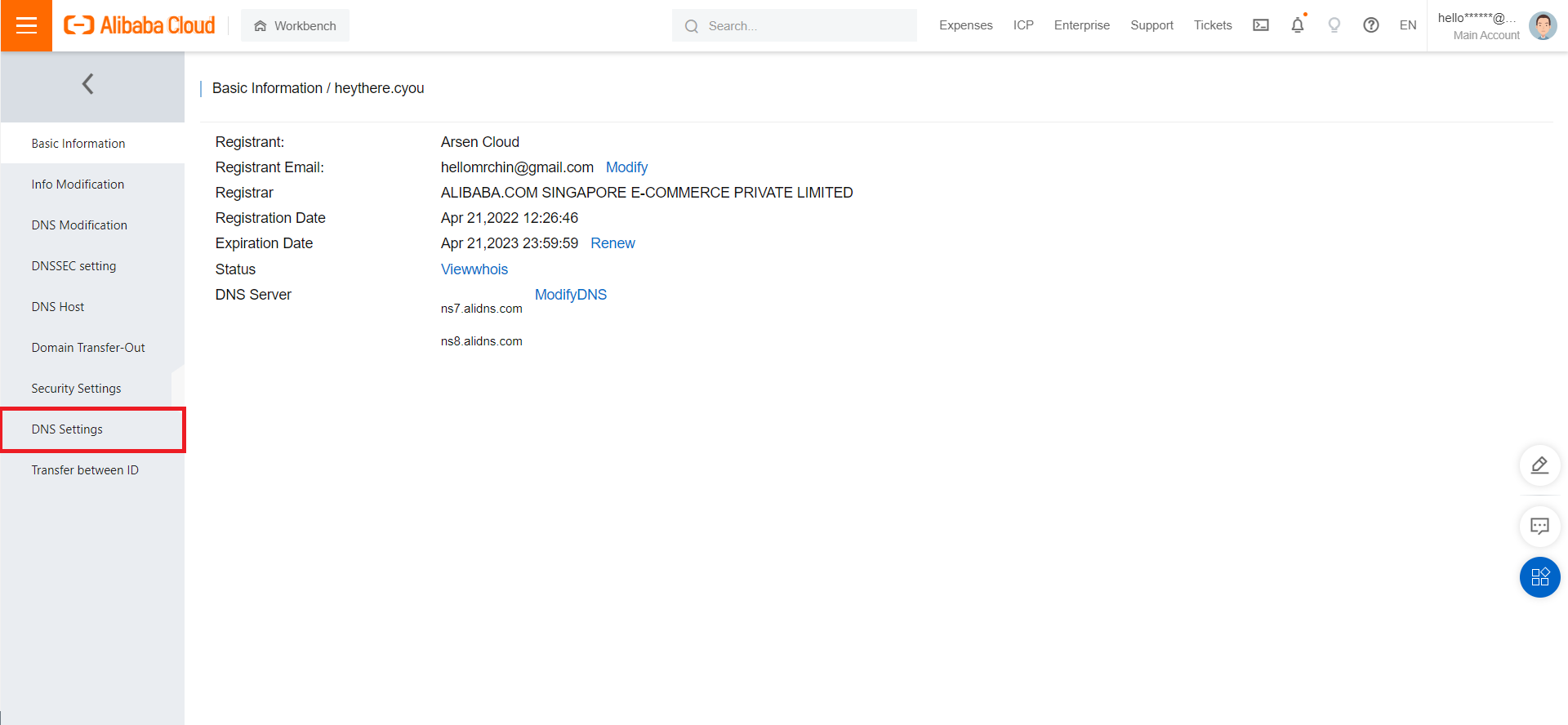Click ns7.alidns.com DNS server text

click(482, 309)
